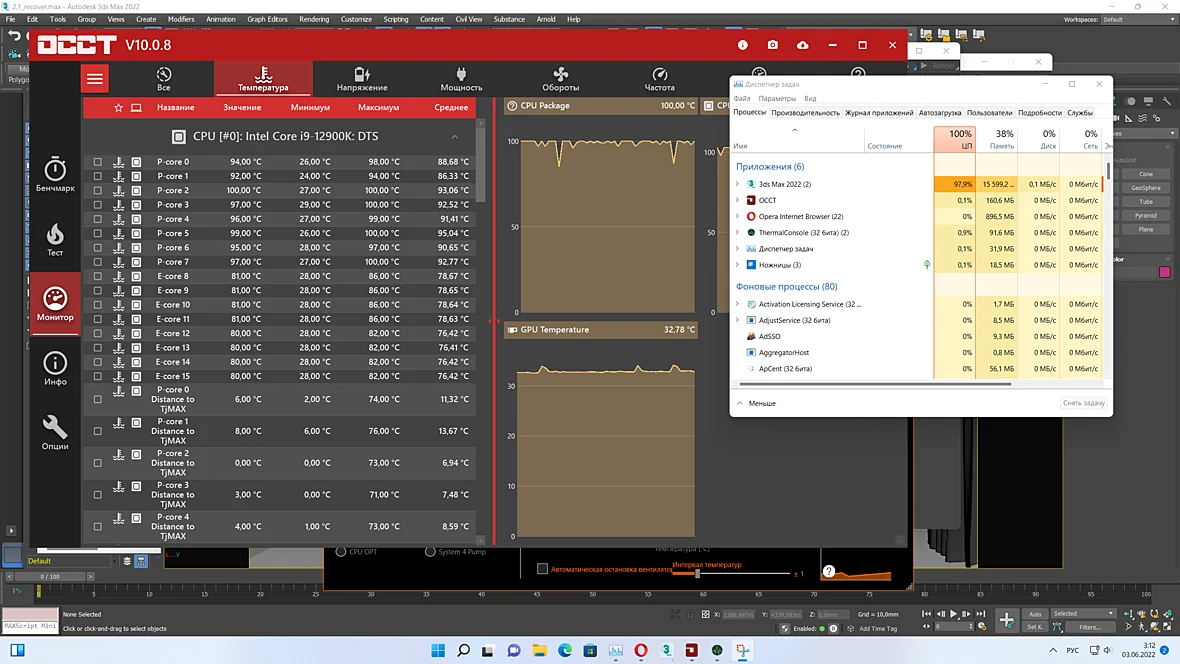1180x664 pixels.
Task: Open Graph Editors menu in 3ds Max
Action: click(x=267, y=20)
